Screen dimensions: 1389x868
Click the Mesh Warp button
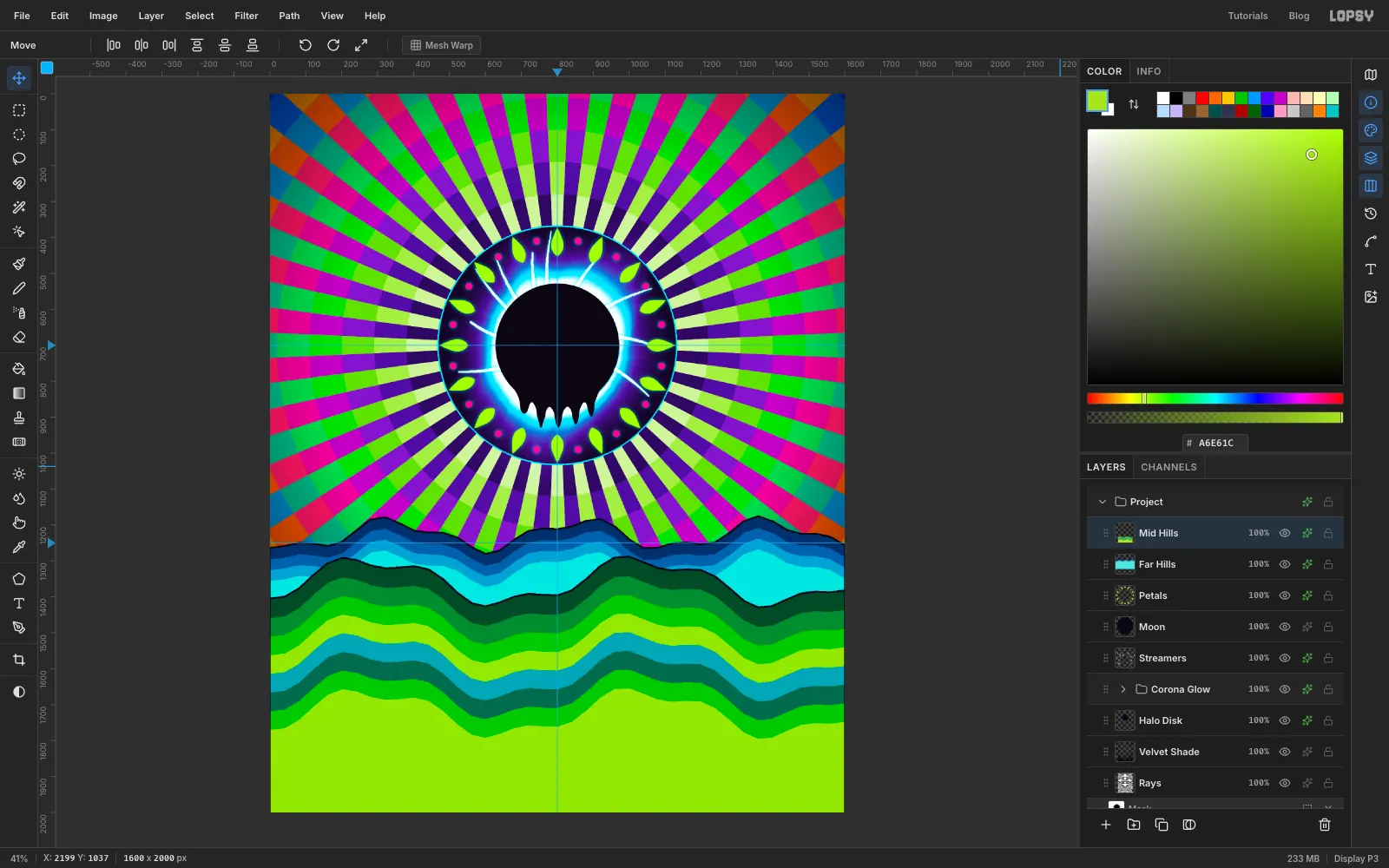442,45
